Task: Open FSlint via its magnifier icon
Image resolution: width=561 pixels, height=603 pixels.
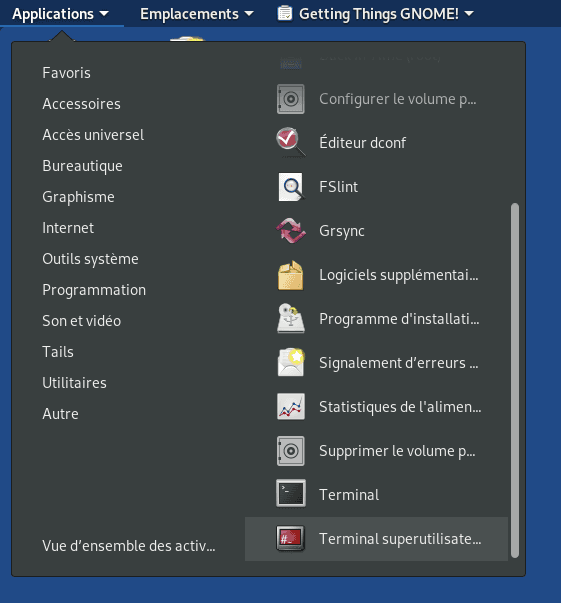Action: (291, 187)
